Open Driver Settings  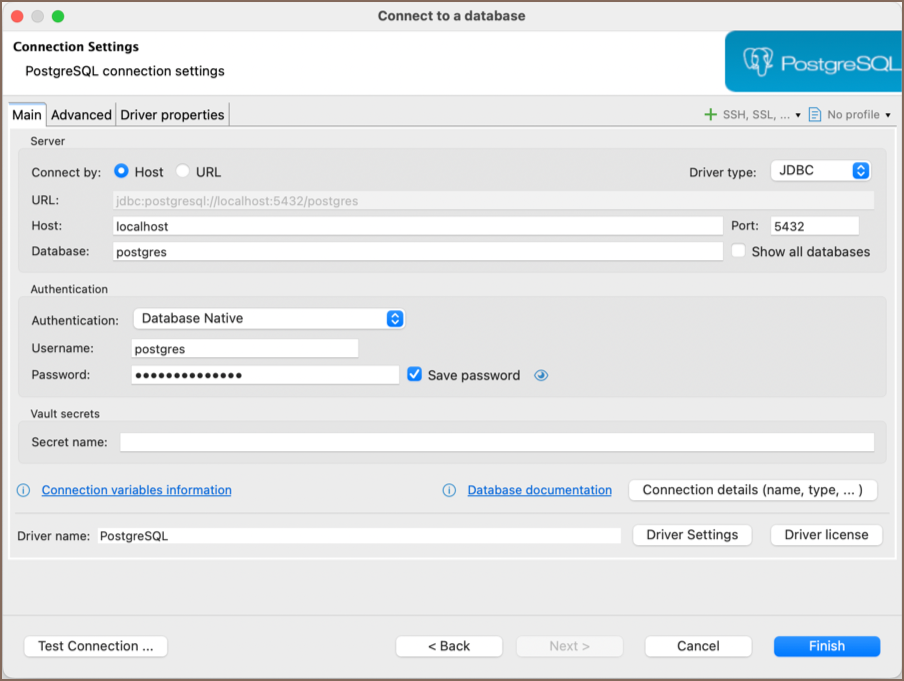point(692,535)
